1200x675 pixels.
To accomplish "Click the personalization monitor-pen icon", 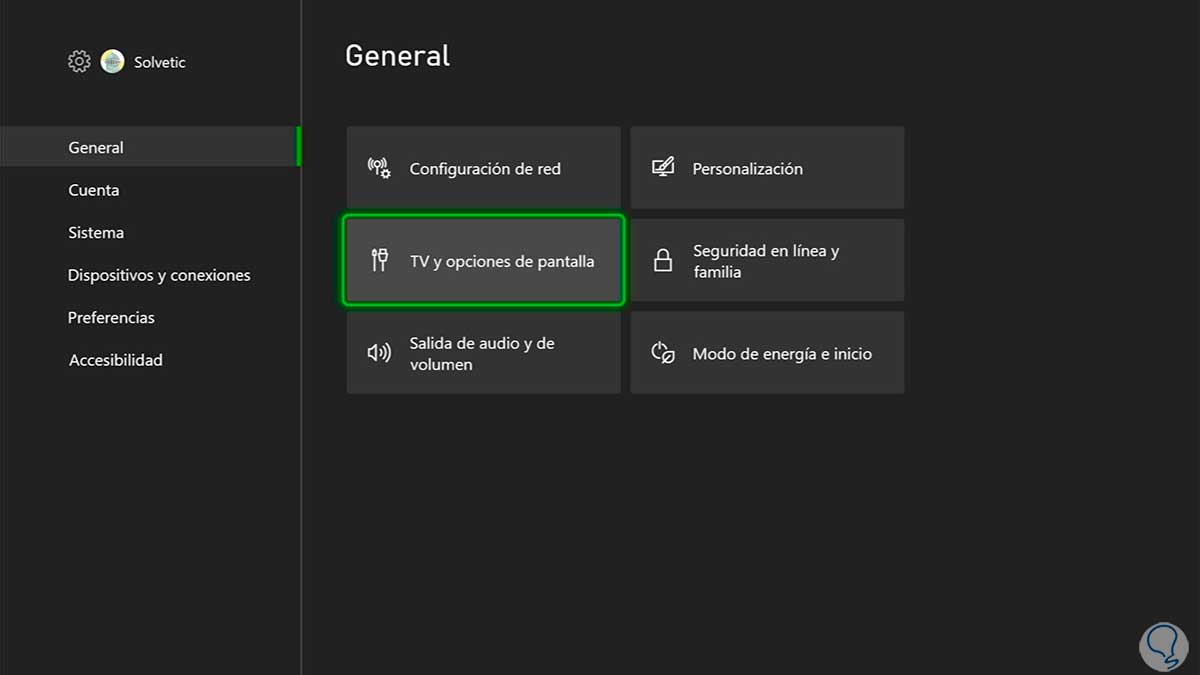I will pyautogui.click(x=662, y=168).
